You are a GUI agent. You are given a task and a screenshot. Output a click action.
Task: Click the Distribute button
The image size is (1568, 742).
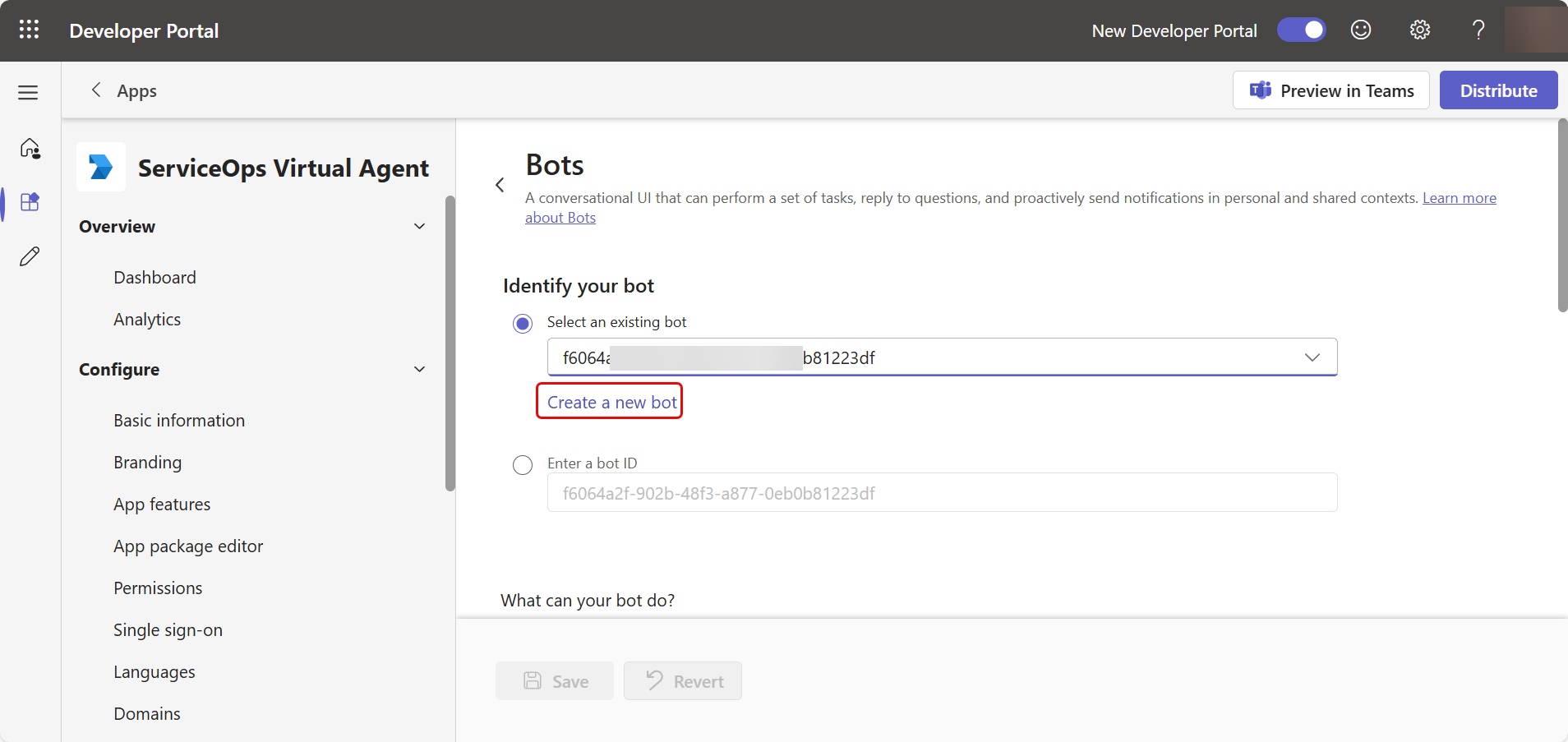[x=1498, y=90]
